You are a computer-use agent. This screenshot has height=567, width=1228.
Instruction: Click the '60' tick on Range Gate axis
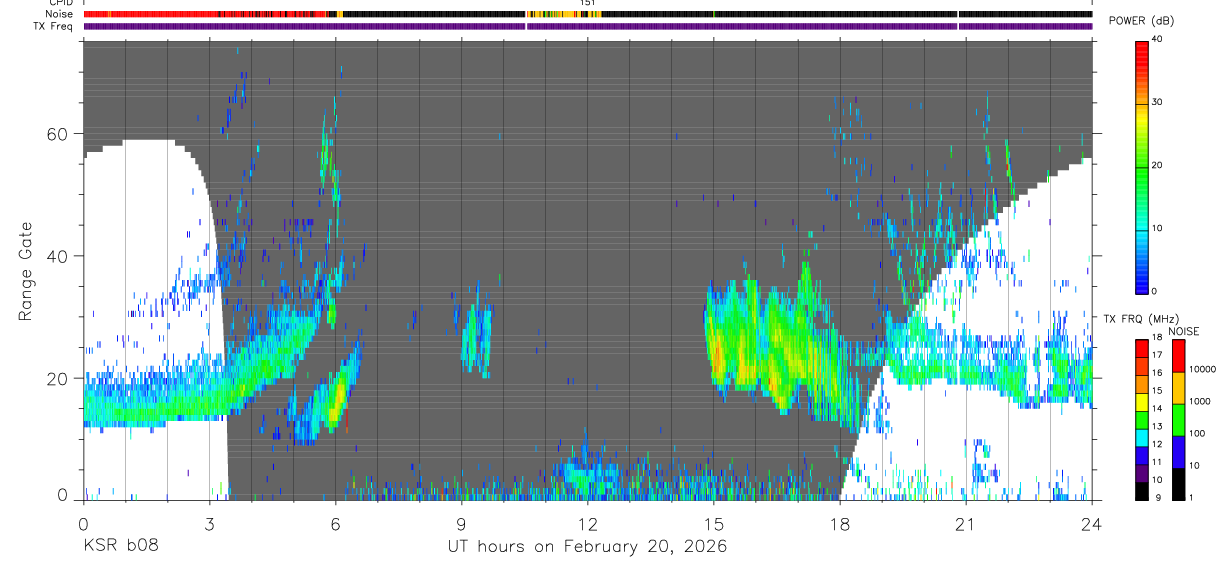click(x=58, y=134)
